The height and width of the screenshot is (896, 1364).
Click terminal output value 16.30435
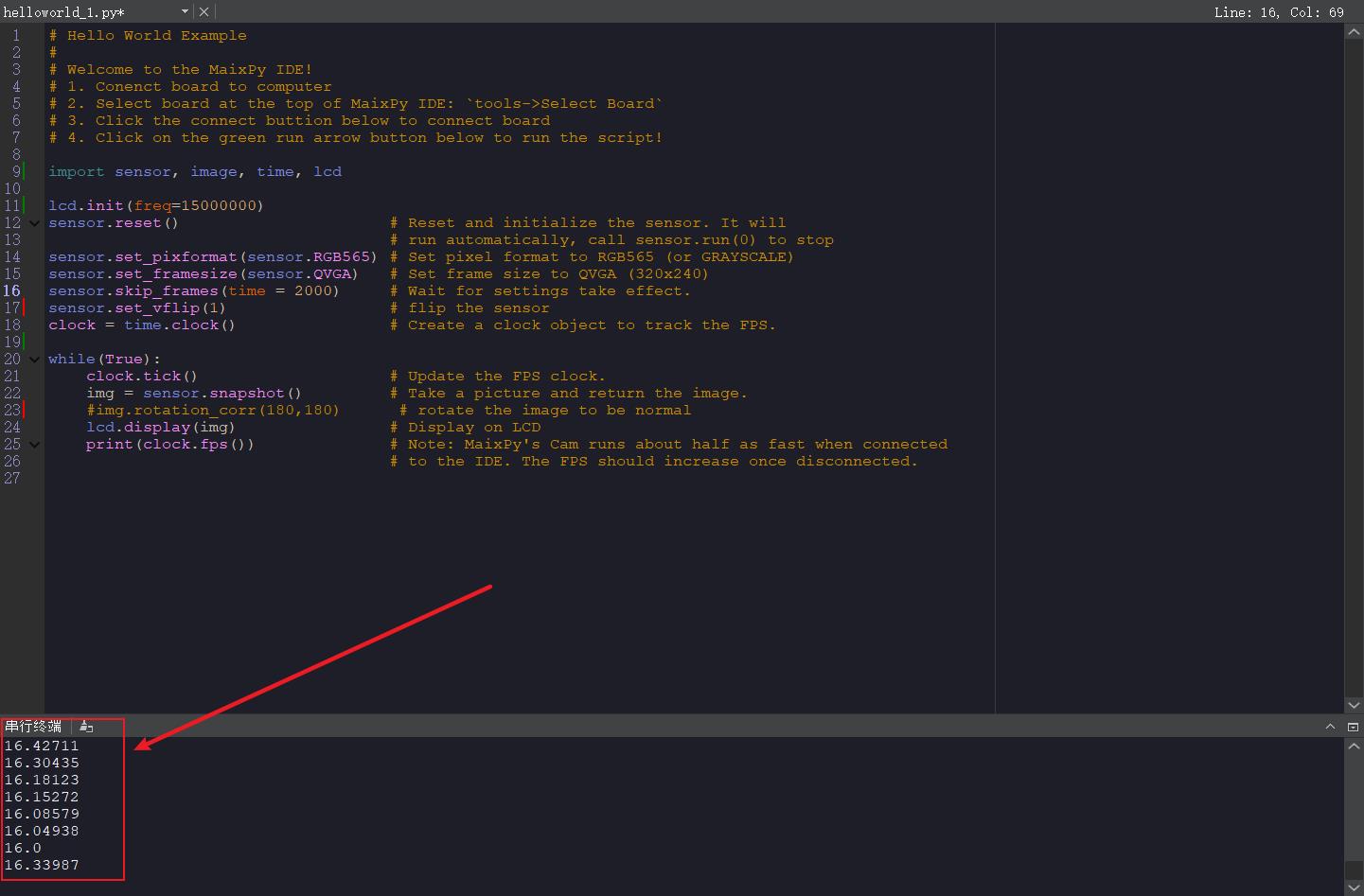[42, 763]
